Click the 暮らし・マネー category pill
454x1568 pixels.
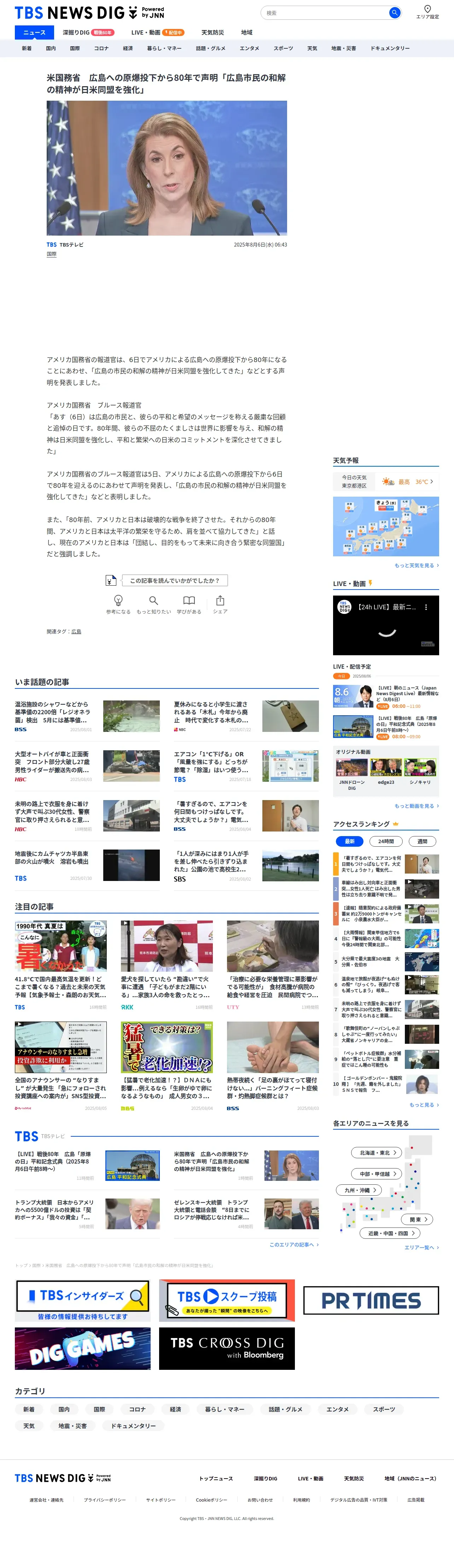[225, 1409]
